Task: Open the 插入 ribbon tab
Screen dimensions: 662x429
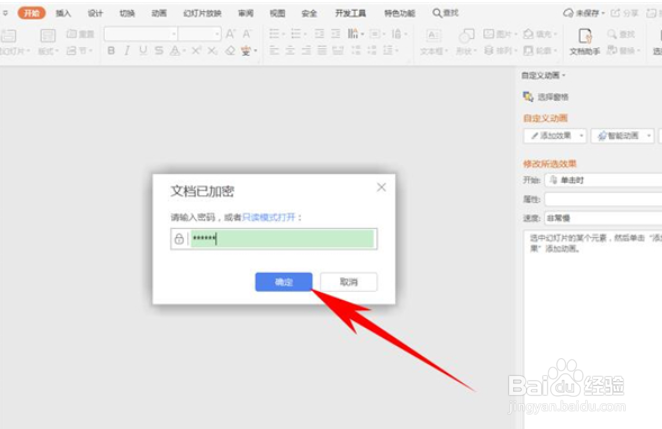Action: coord(63,13)
